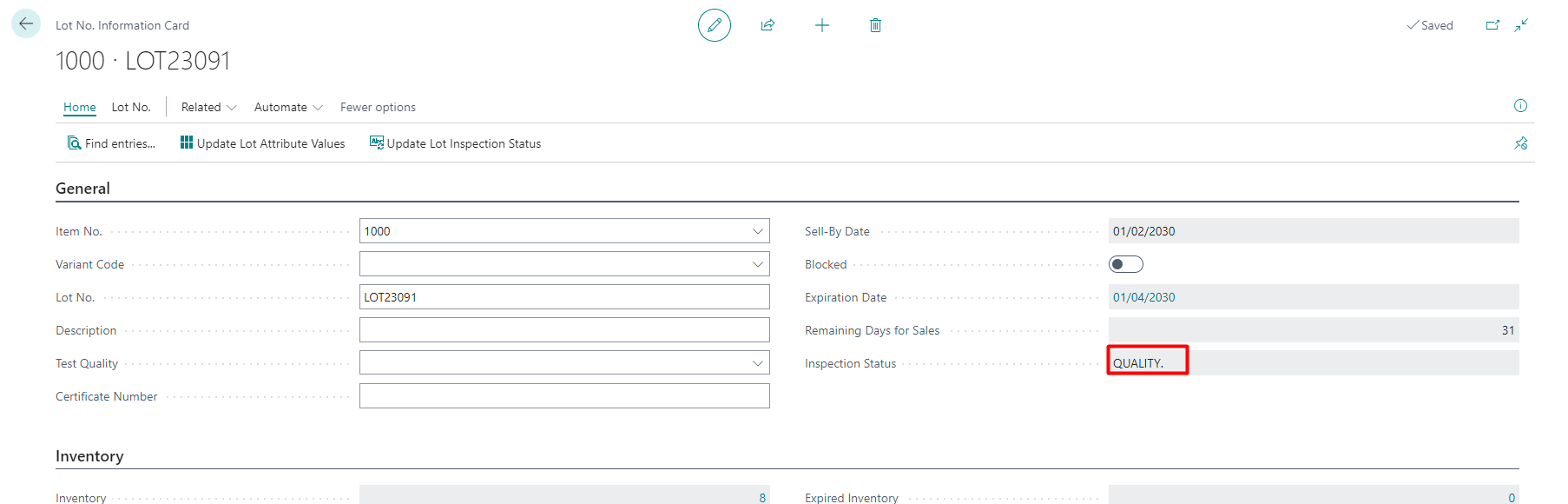Open the Item No. dropdown
This screenshot has height=504, width=1568.
tap(758, 231)
